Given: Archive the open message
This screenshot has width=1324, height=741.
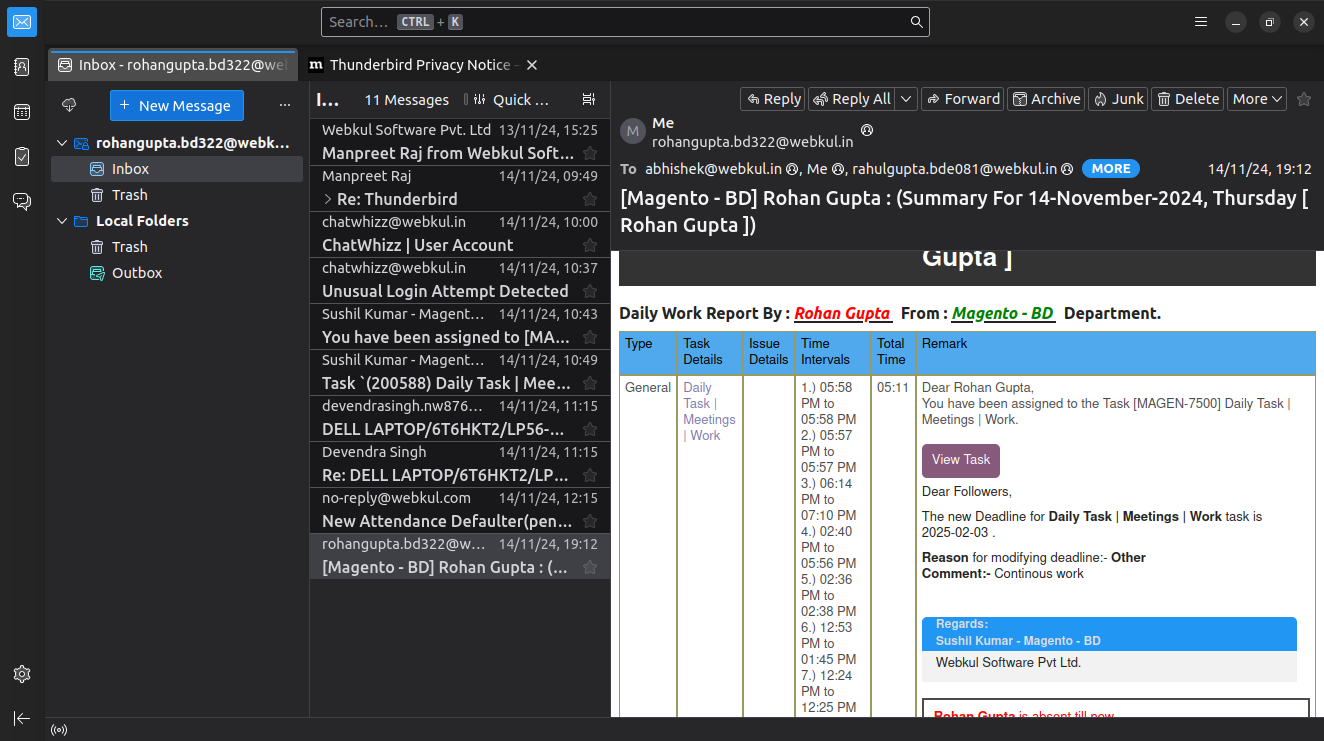Looking at the screenshot, I should pyautogui.click(x=1046, y=99).
